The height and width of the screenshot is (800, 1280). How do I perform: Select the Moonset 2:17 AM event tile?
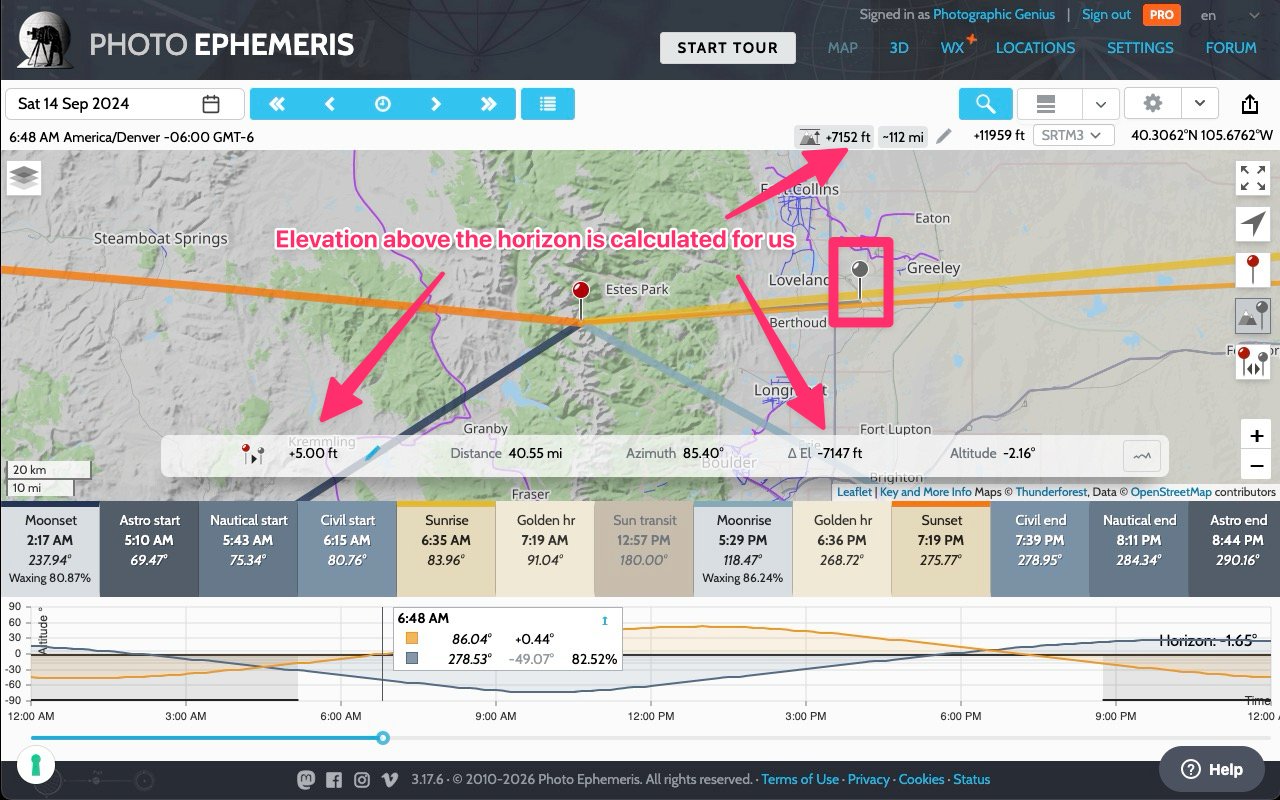click(x=50, y=549)
